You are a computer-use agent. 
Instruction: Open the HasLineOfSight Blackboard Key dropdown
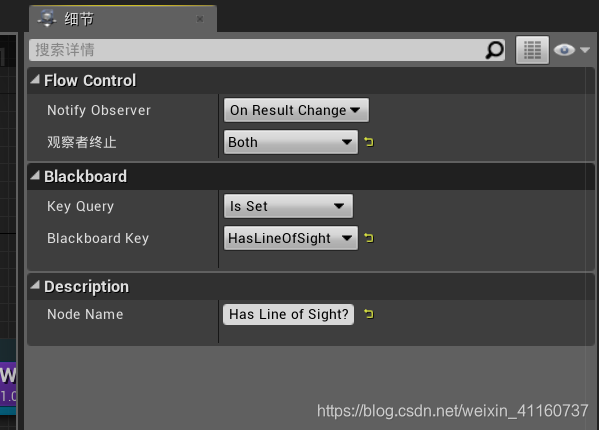[291, 238]
